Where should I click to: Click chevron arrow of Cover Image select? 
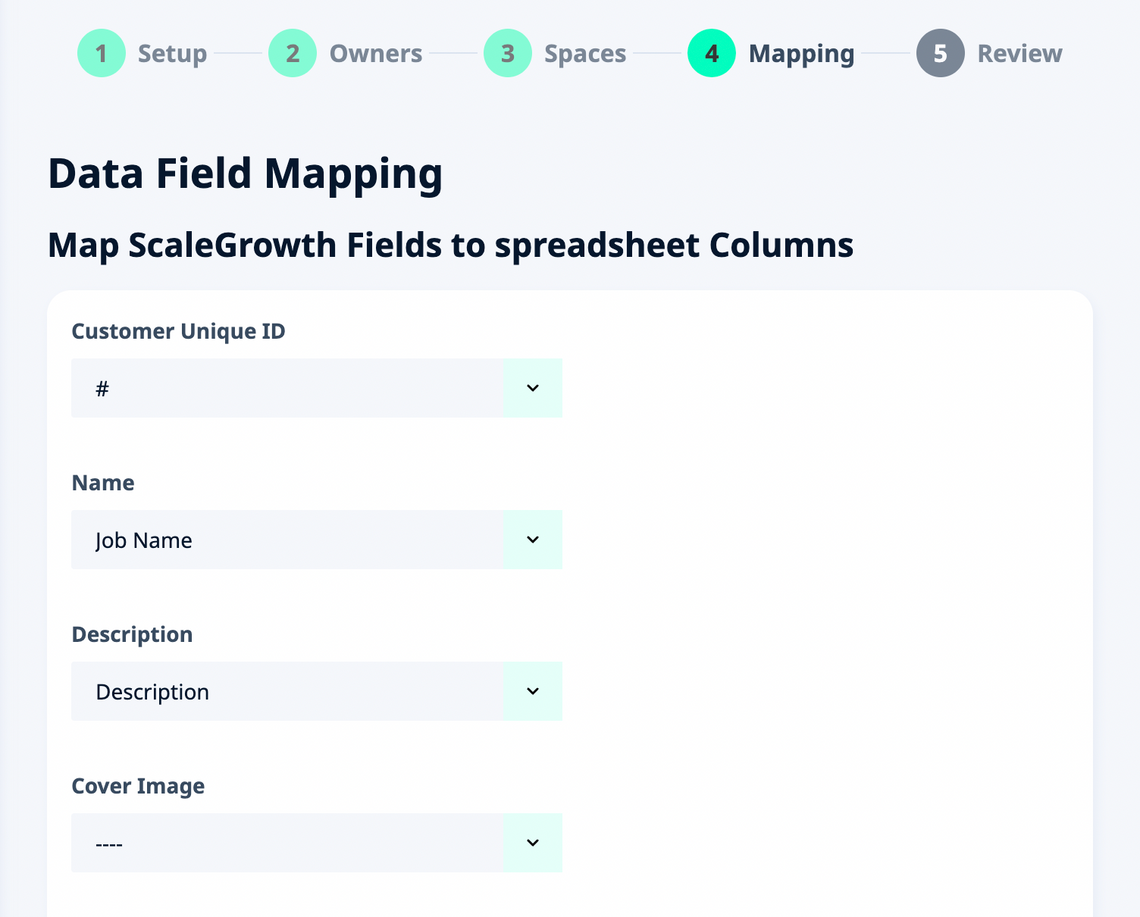(533, 843)
